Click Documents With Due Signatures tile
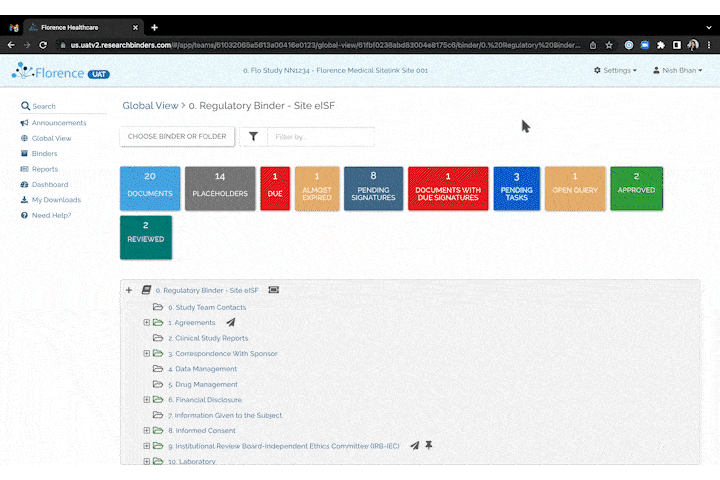Image resolution: width=720 pixels, height=480 pixels. pos(448,188)
